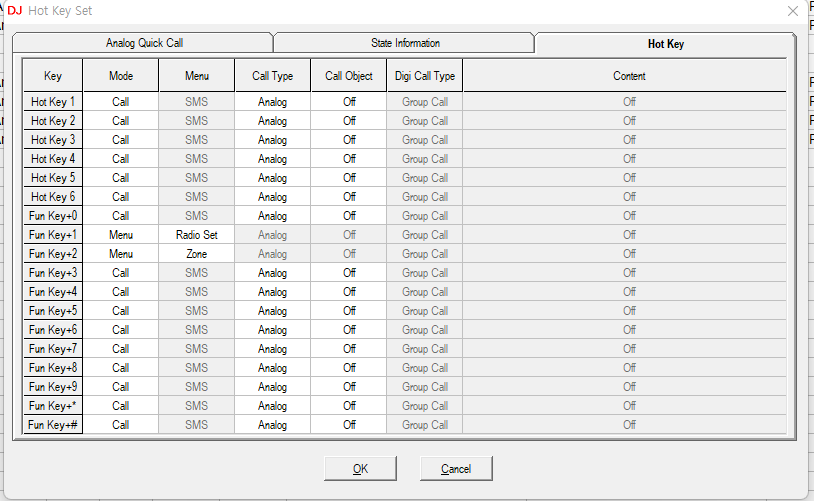Select the Hot Key 6 row label
This screenshot has width=814, height=501.
(53, 197)
